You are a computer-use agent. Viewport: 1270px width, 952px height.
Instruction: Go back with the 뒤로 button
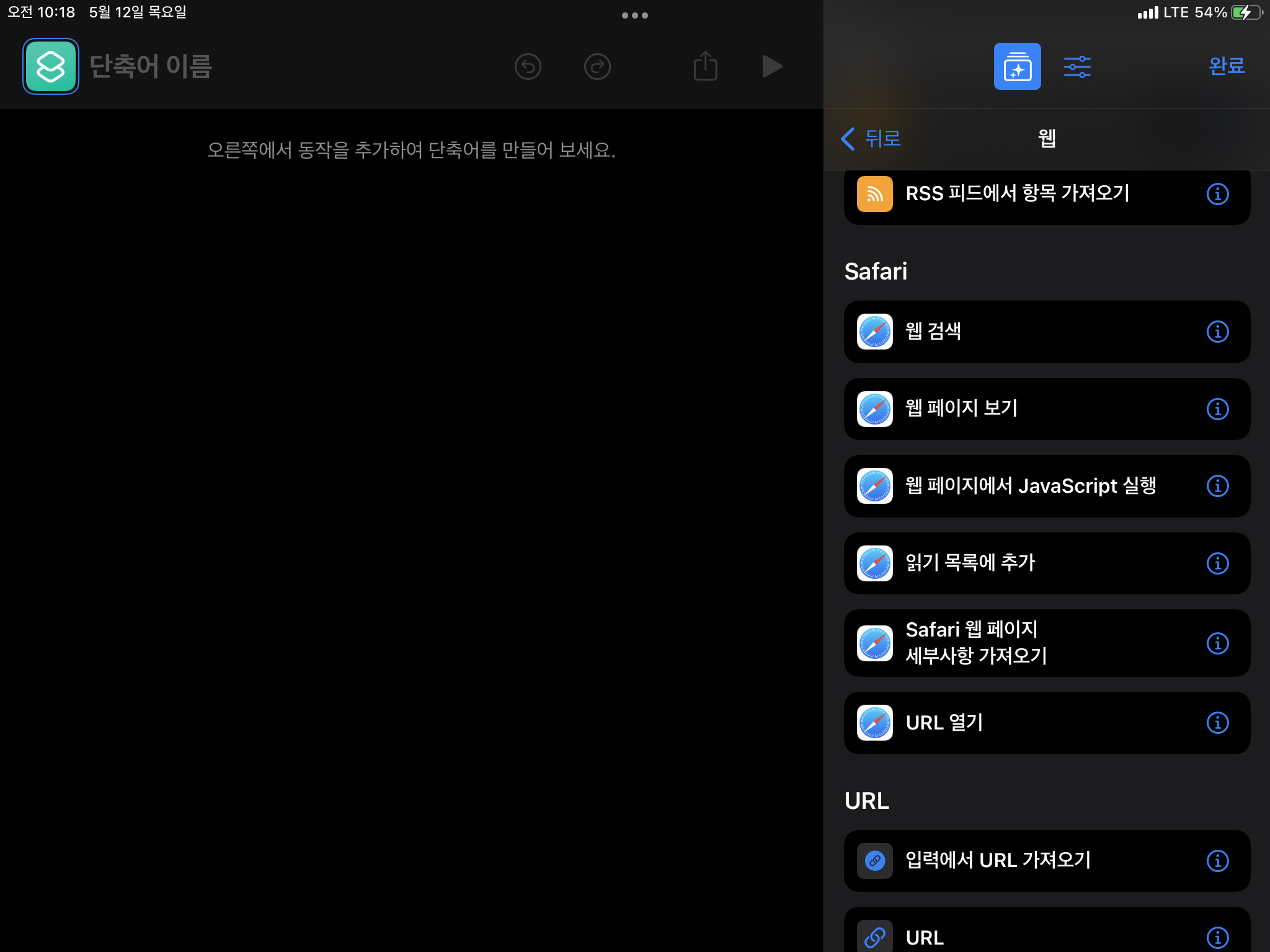click(871, 138)
